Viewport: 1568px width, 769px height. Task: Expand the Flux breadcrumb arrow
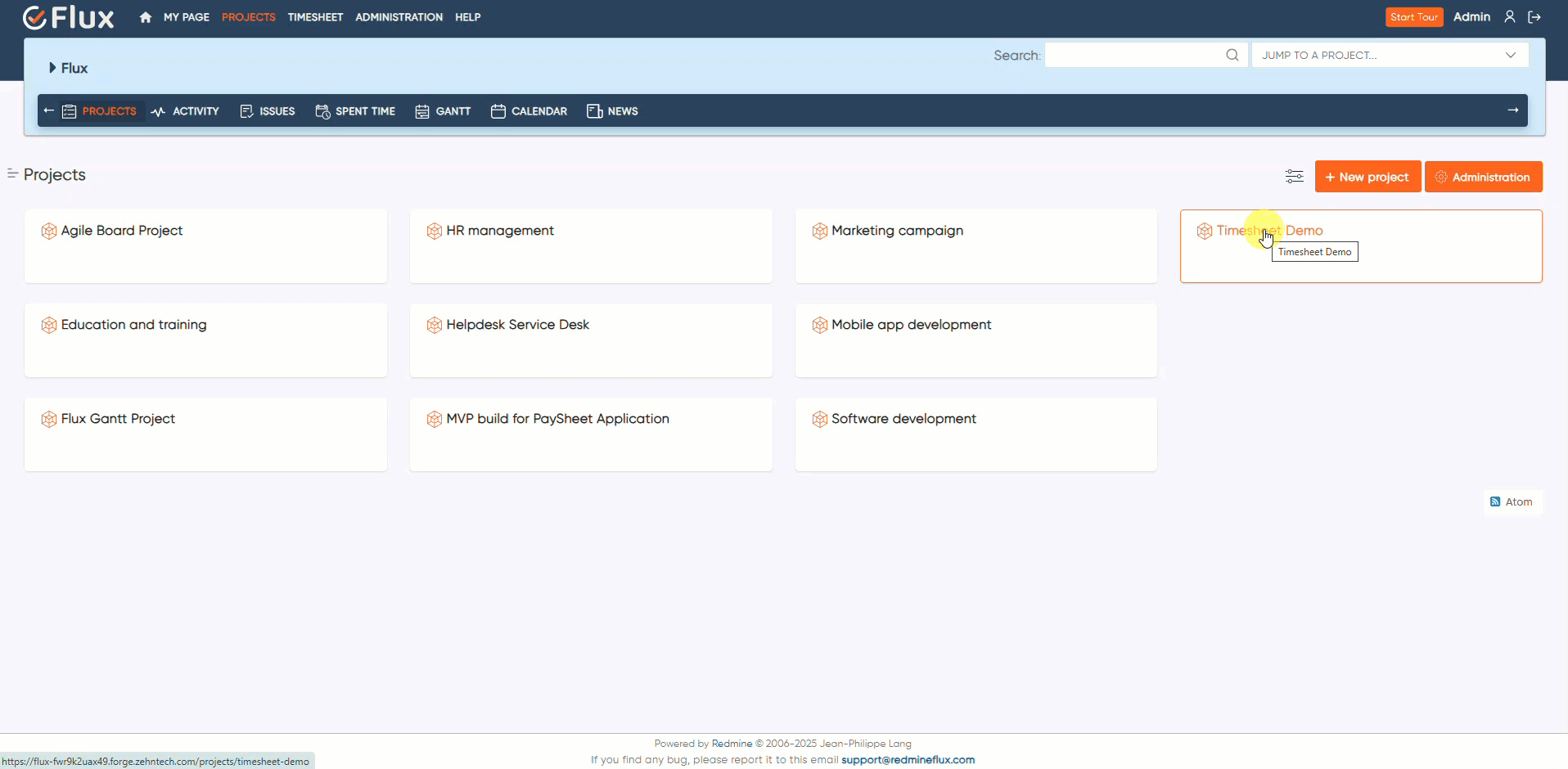(x=51, y=68)
